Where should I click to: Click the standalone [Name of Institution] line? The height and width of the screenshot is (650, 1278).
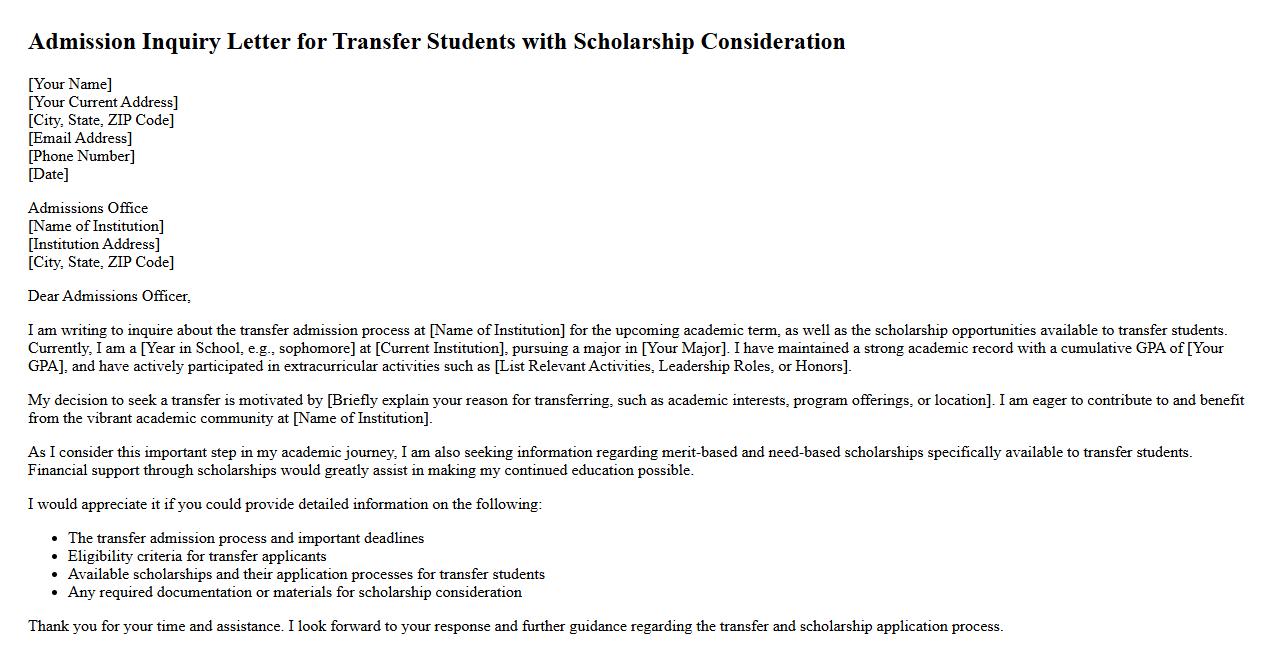96,226
